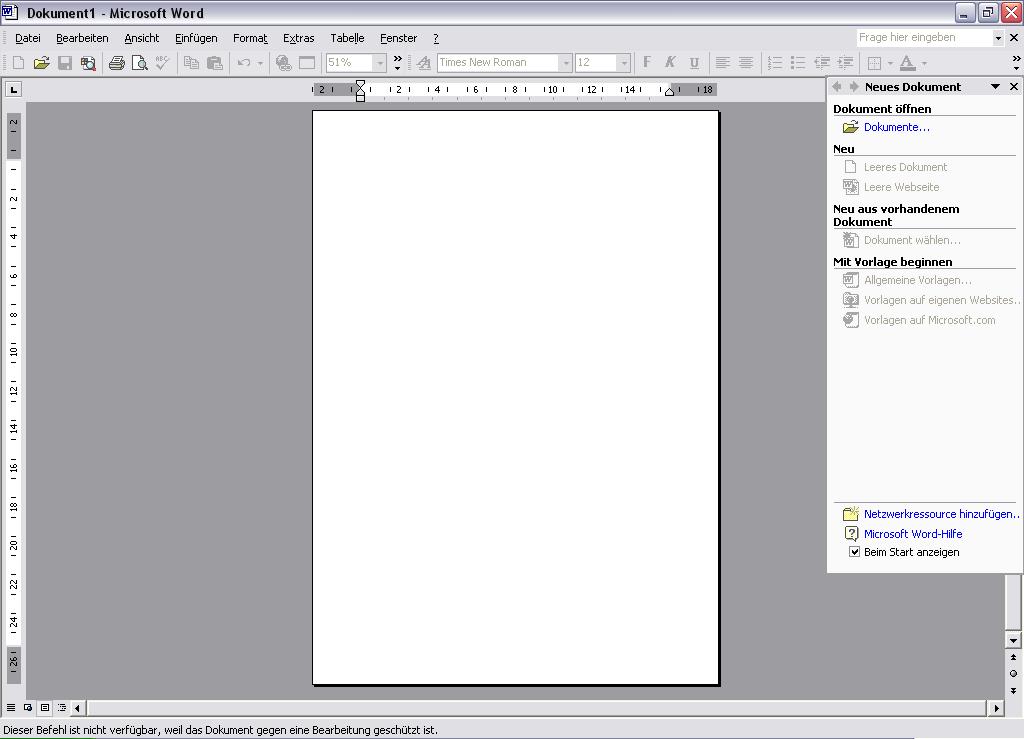
Task: Click the borders grid icon
Action: click(874, 63)
